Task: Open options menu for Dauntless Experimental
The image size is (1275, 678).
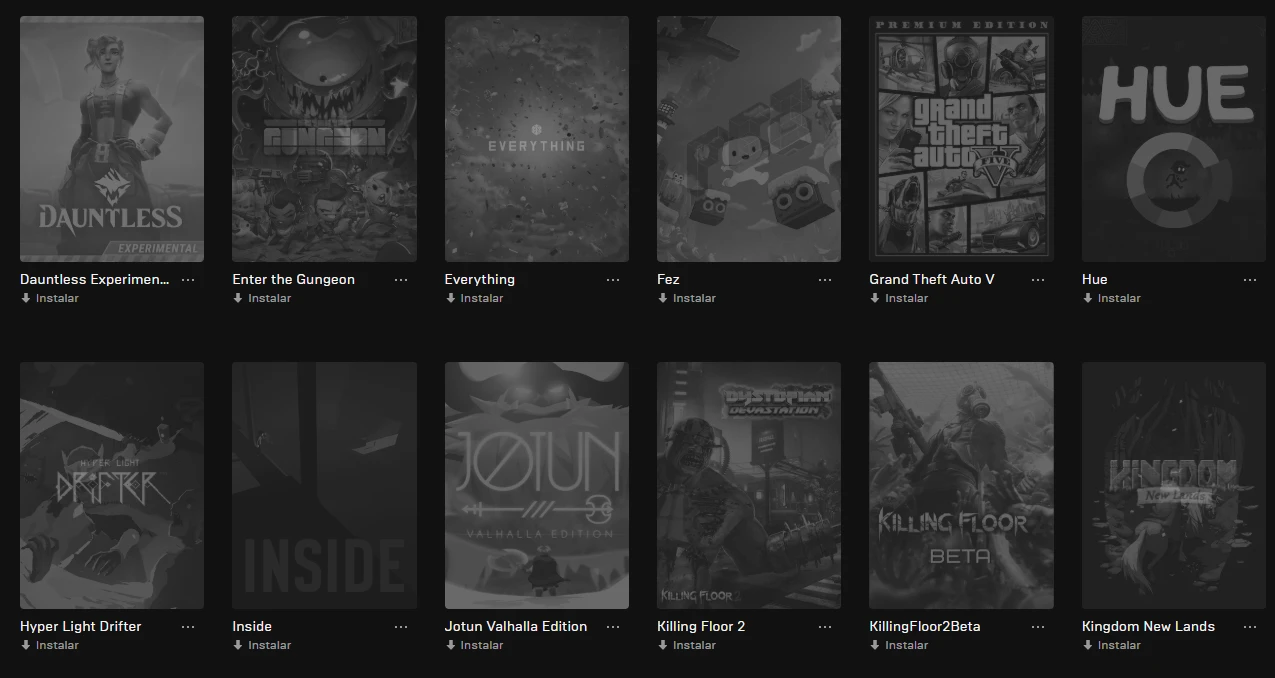Action: (x=188, y=280)
